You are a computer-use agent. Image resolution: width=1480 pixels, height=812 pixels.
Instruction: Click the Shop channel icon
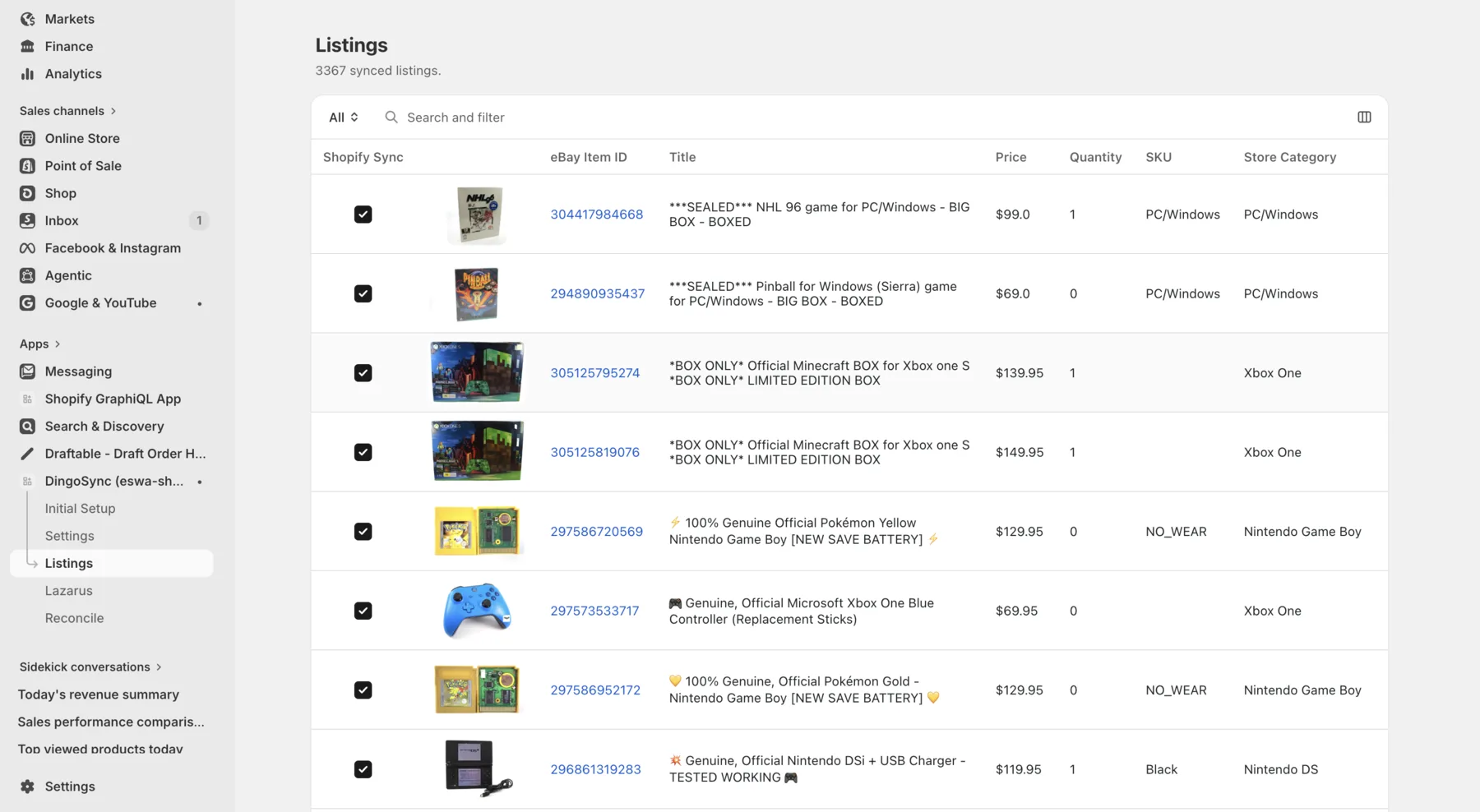27,193
